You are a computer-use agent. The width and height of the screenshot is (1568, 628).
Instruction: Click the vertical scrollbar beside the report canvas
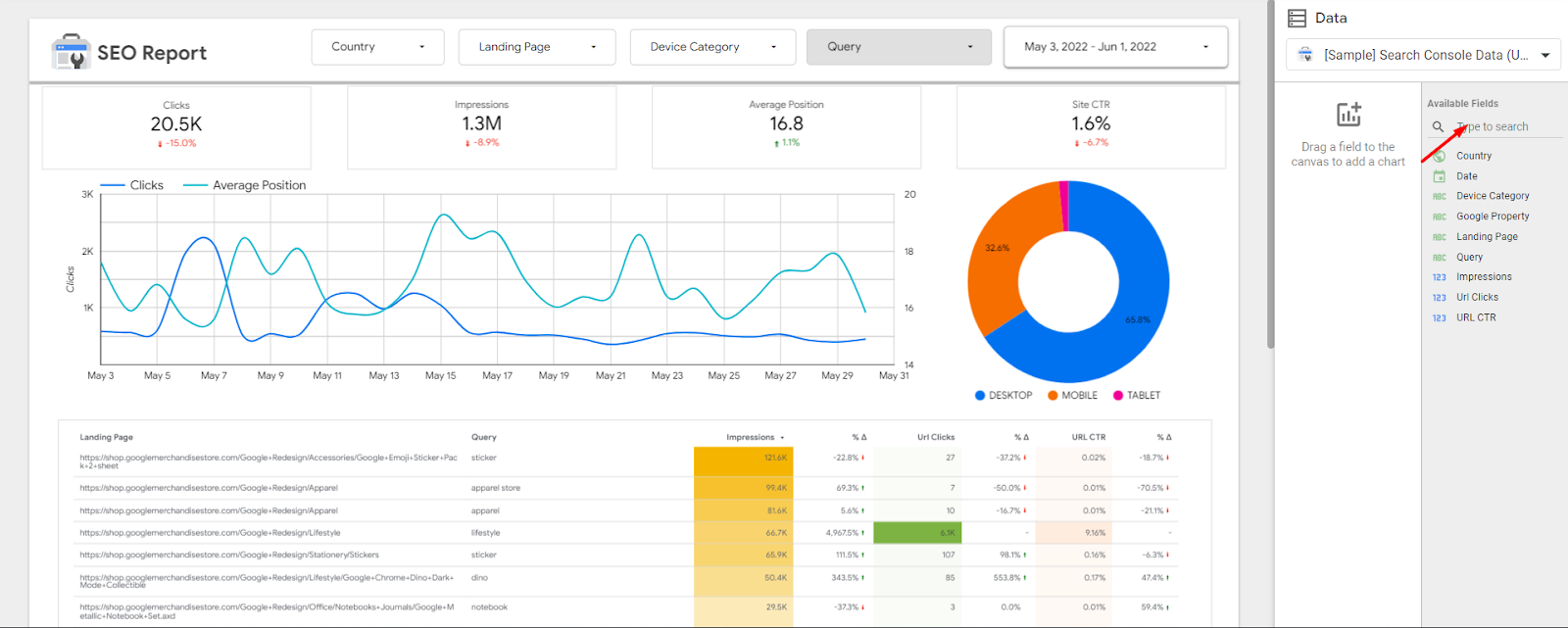point(1270,176)
